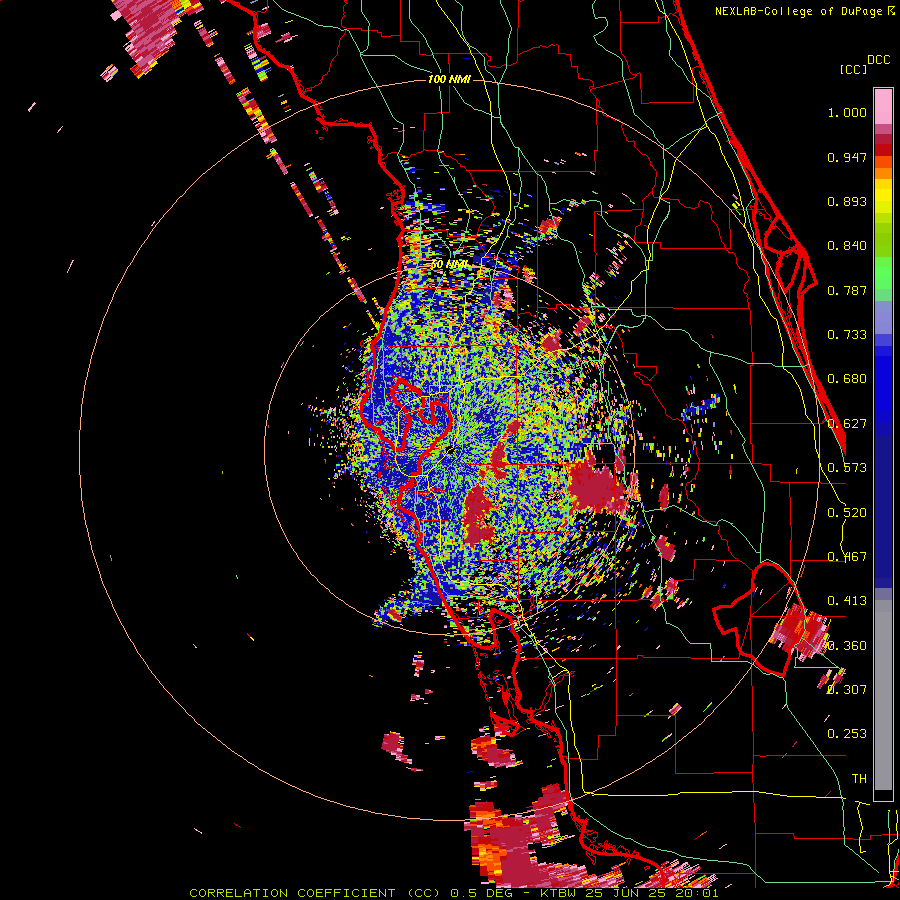The height and width of the screenshot is (900, 900).
Task: Click the 0.413 scale value
Action: tap(847, 601)
